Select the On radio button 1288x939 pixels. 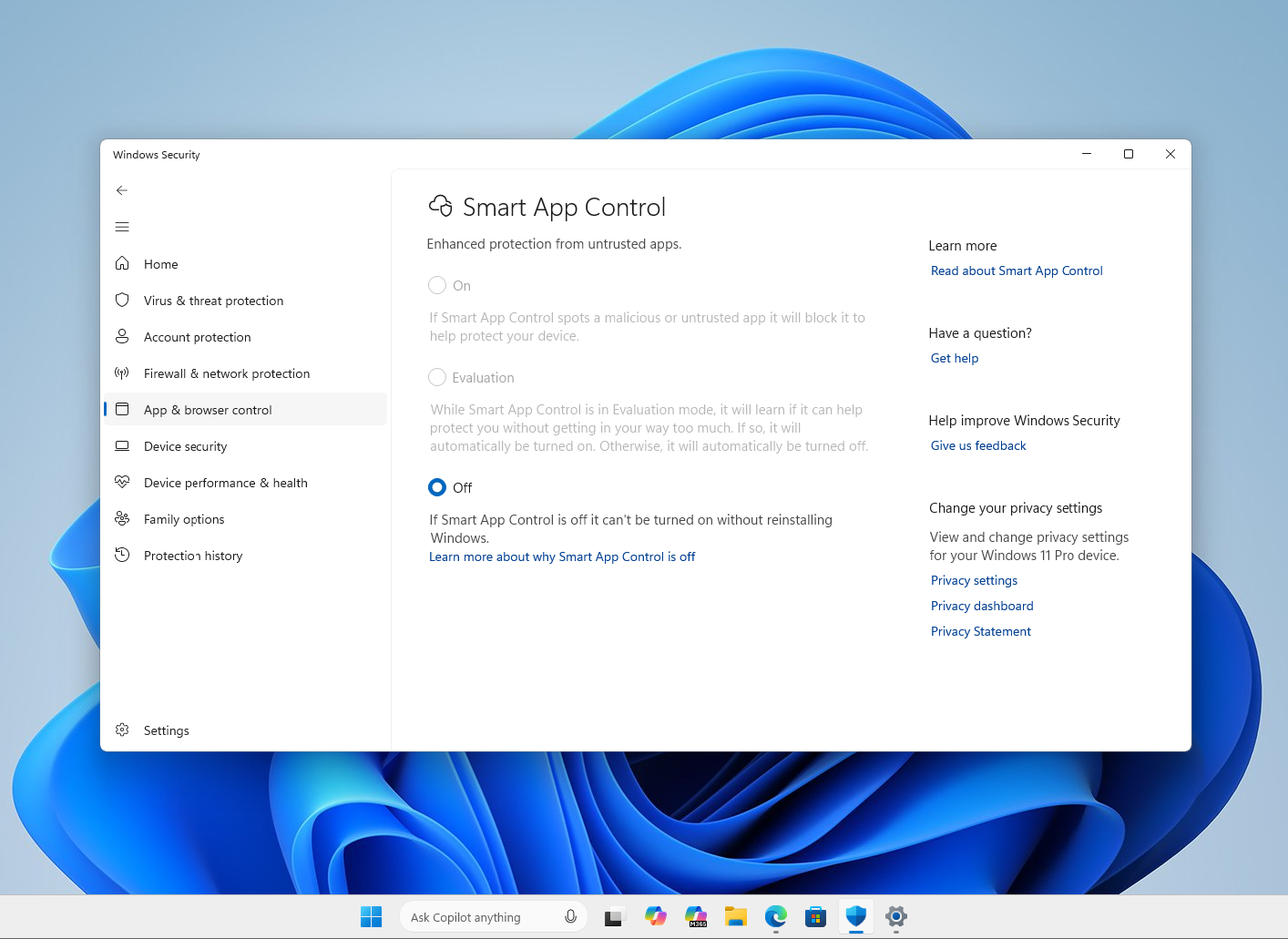pos(437,285)
